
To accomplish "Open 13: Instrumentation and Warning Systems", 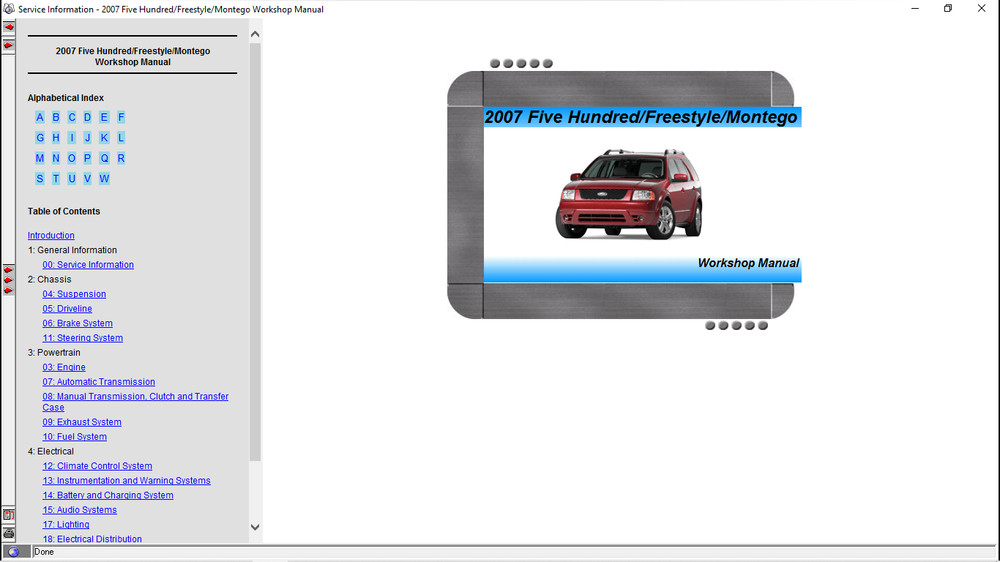I will pyautogui.click(x=126, y=481).
